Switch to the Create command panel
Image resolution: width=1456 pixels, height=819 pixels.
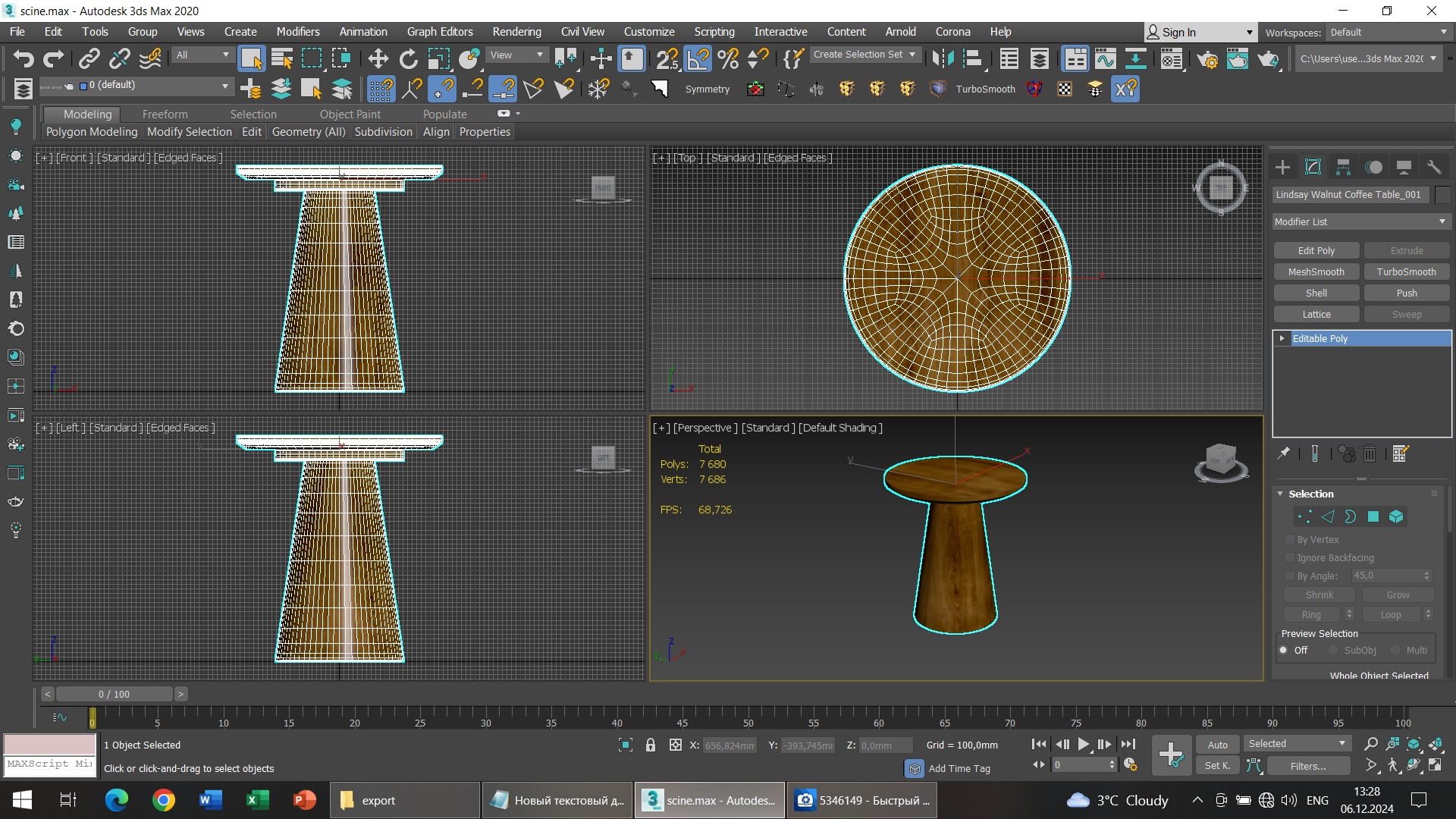pos(1282,167)
